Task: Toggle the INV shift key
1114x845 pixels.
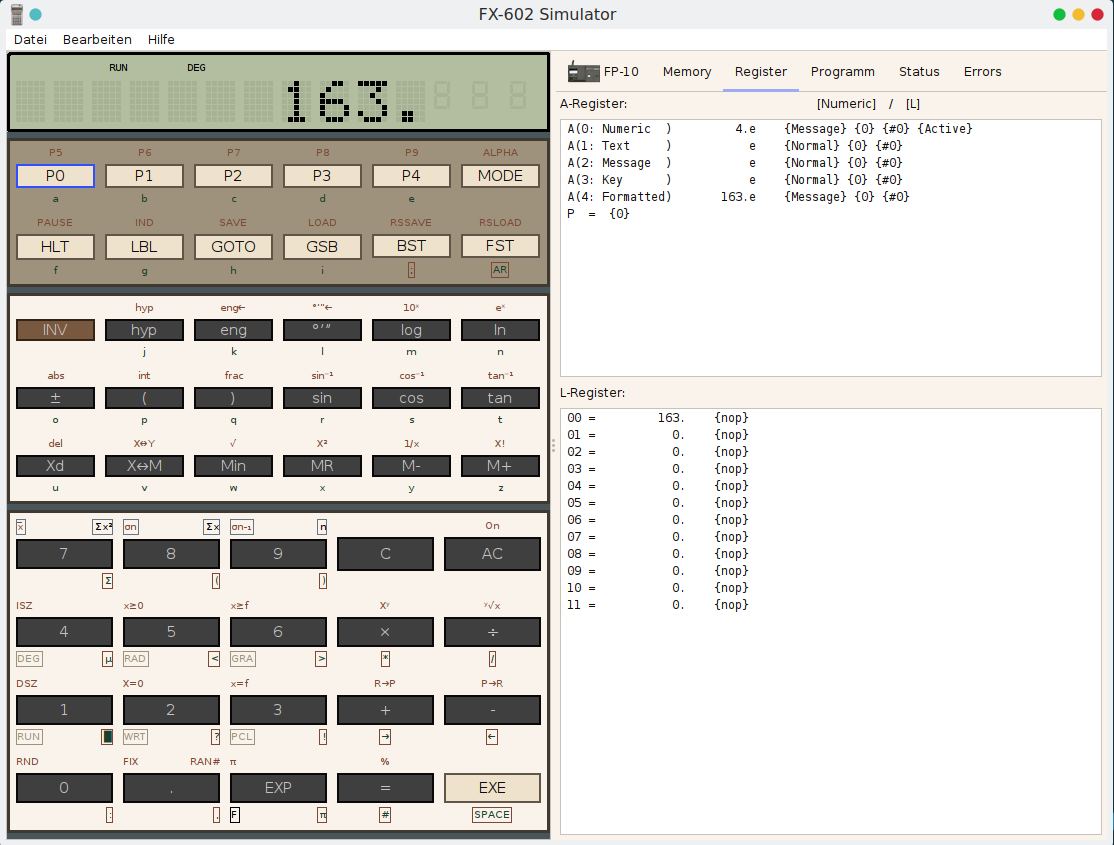Action: coord(55,330)
